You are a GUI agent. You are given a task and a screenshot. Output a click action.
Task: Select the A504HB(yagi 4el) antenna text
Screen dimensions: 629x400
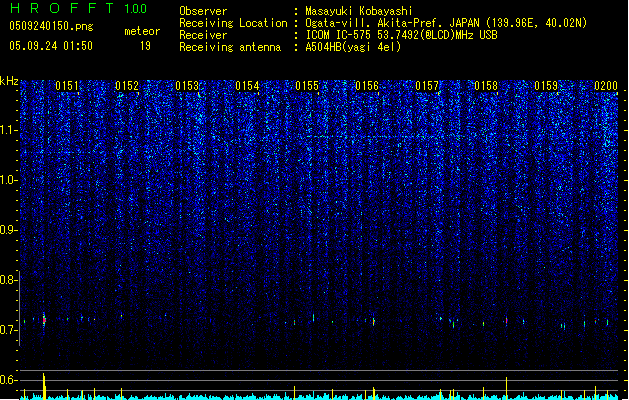[353, 47]
